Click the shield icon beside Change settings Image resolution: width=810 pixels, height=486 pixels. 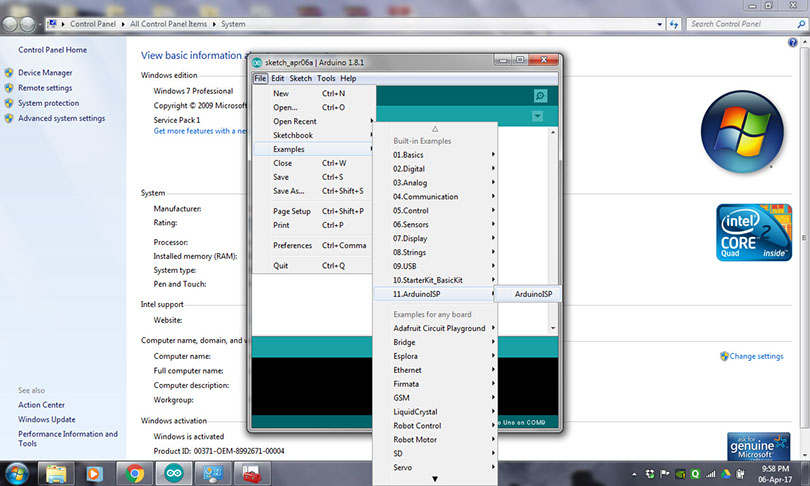724,356
